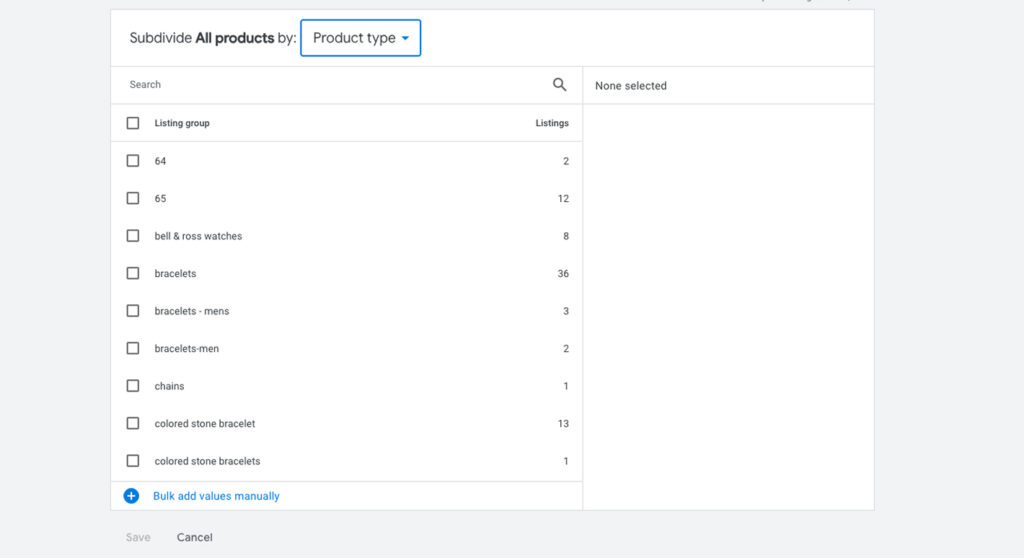Image resolution: width=1024 pixels, height=558 pixels.
Task: Click the blue plus icon for bulk add
Action: [x=131, y=496]
